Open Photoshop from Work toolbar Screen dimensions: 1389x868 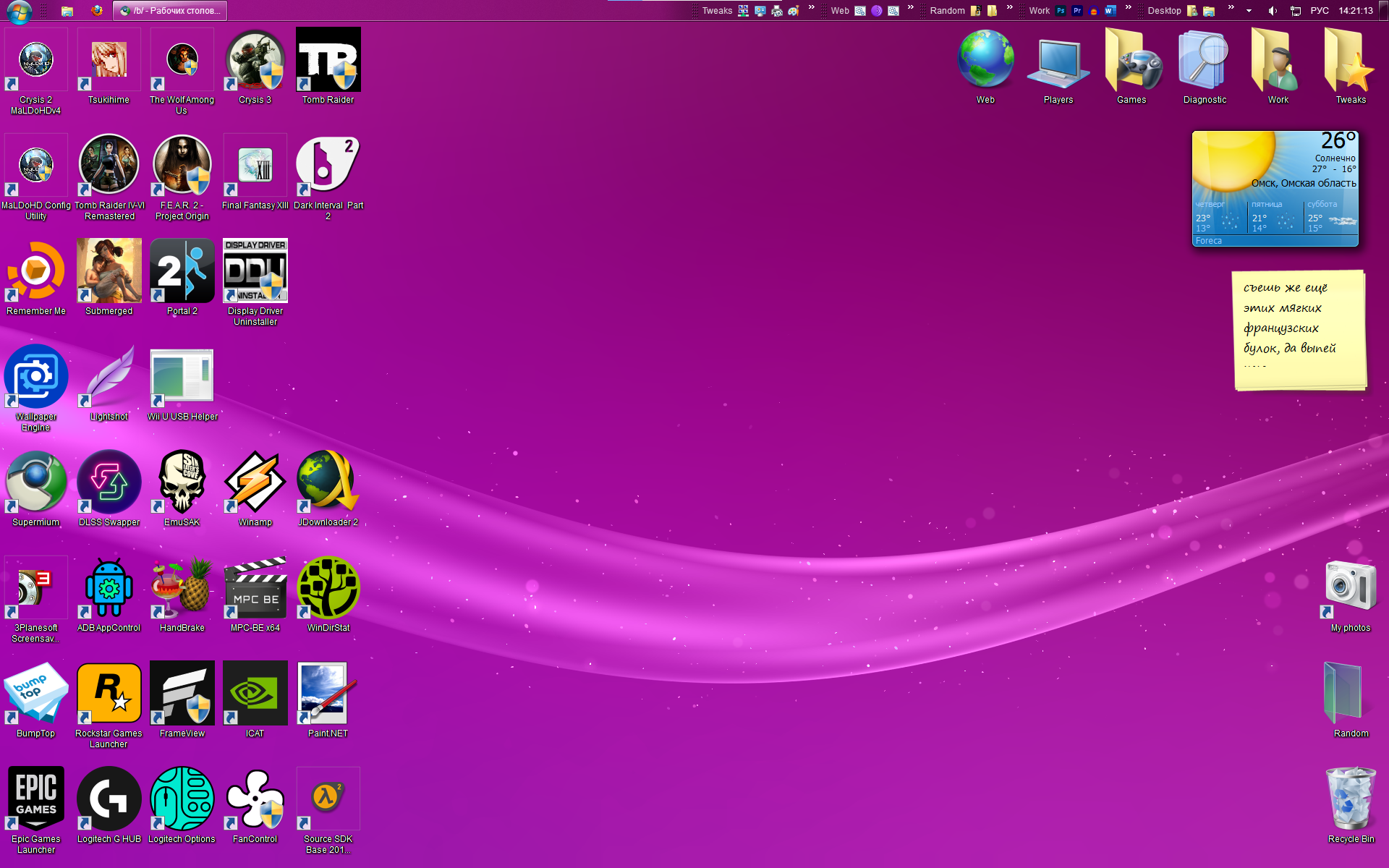1061,11
